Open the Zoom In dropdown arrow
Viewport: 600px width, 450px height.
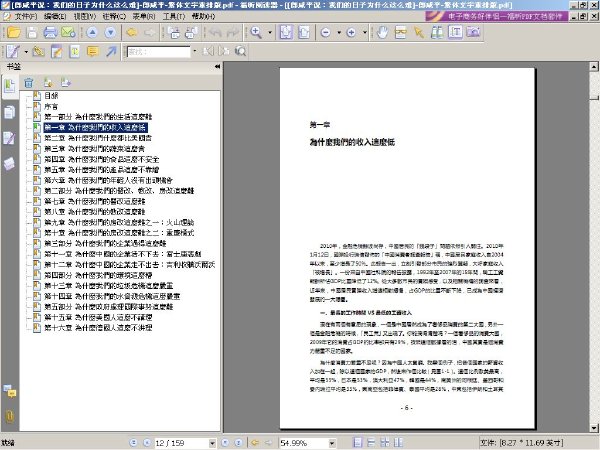[x=365, y=33]
